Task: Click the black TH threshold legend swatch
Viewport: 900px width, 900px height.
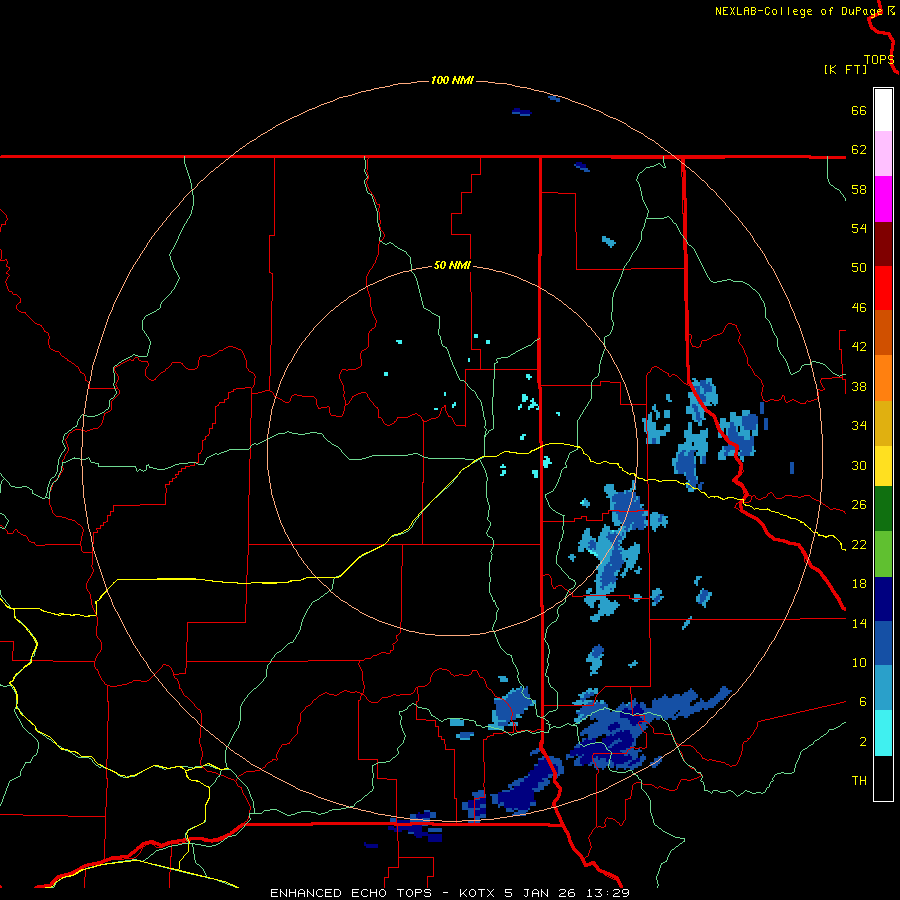Action: point(883,778)
